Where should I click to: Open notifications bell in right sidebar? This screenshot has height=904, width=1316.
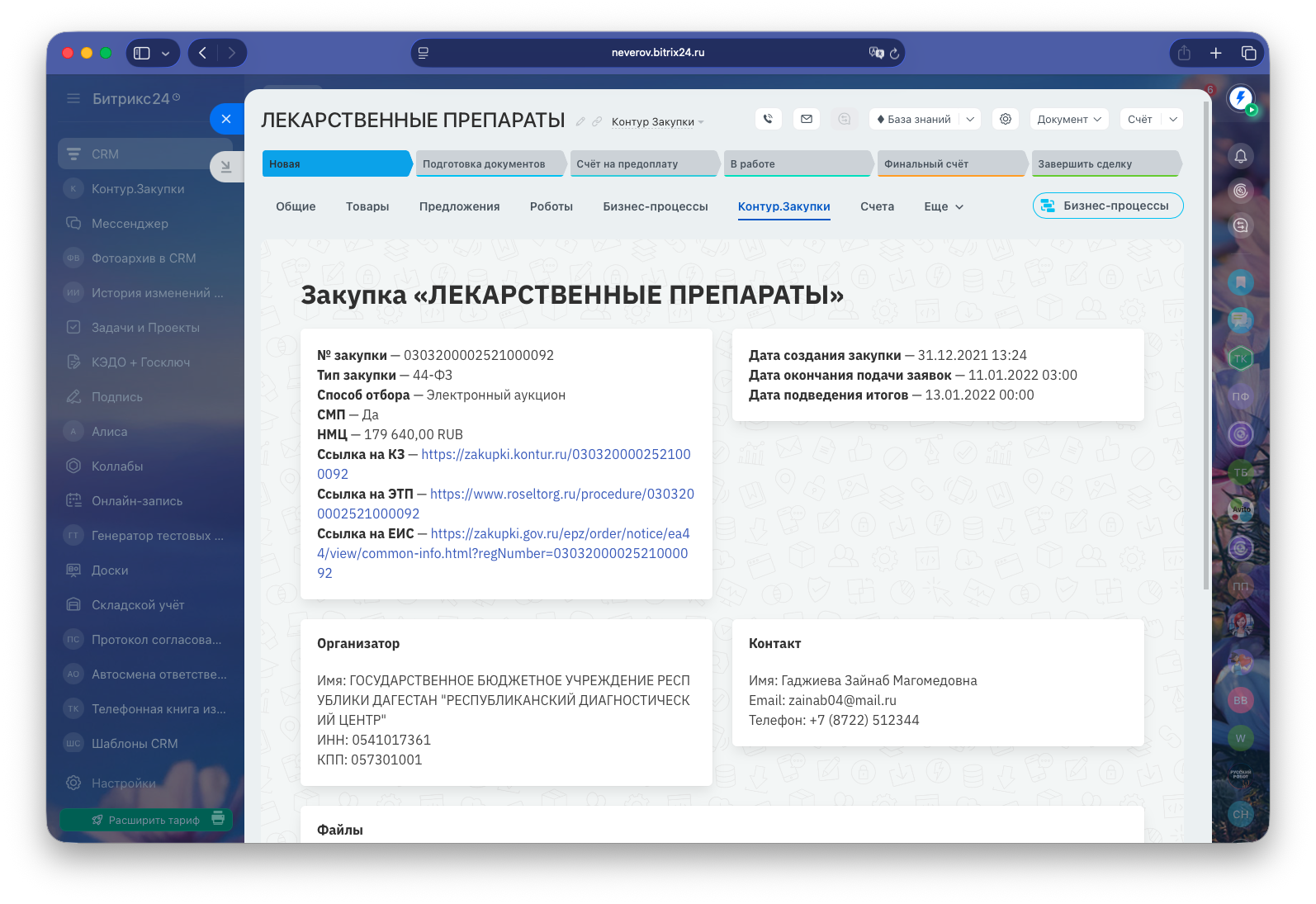click(x=1240, y=156)
